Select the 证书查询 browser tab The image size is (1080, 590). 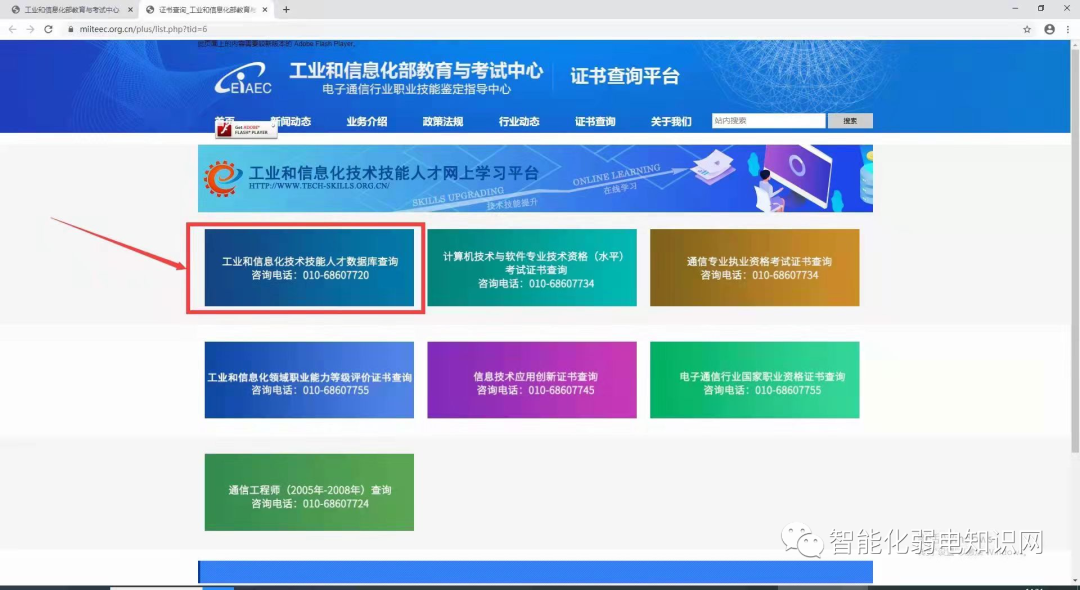(205, 10)
